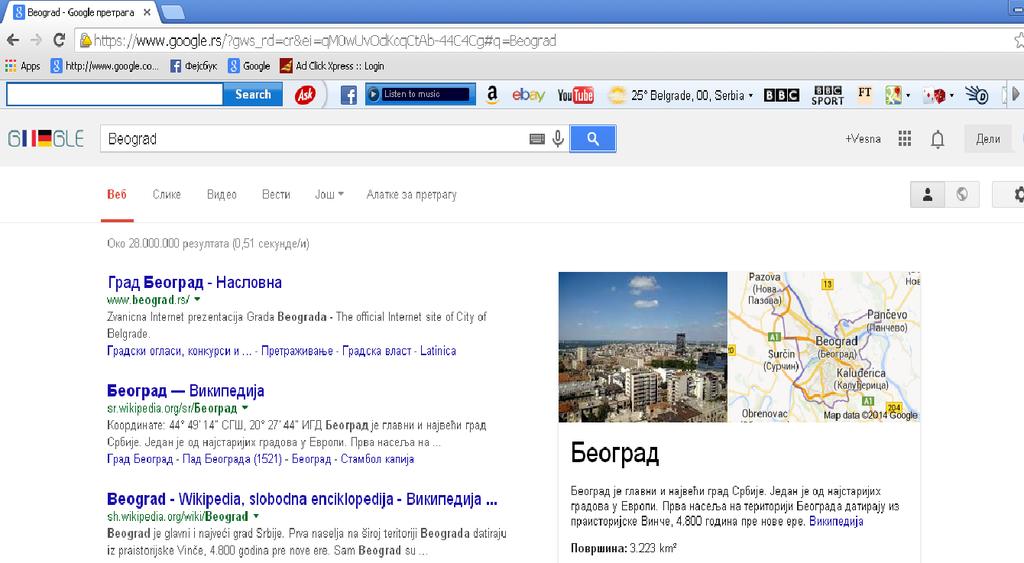Open Алатке за претрагу search tools
The height and width of the screenshot is (563, 1024).
411,195
